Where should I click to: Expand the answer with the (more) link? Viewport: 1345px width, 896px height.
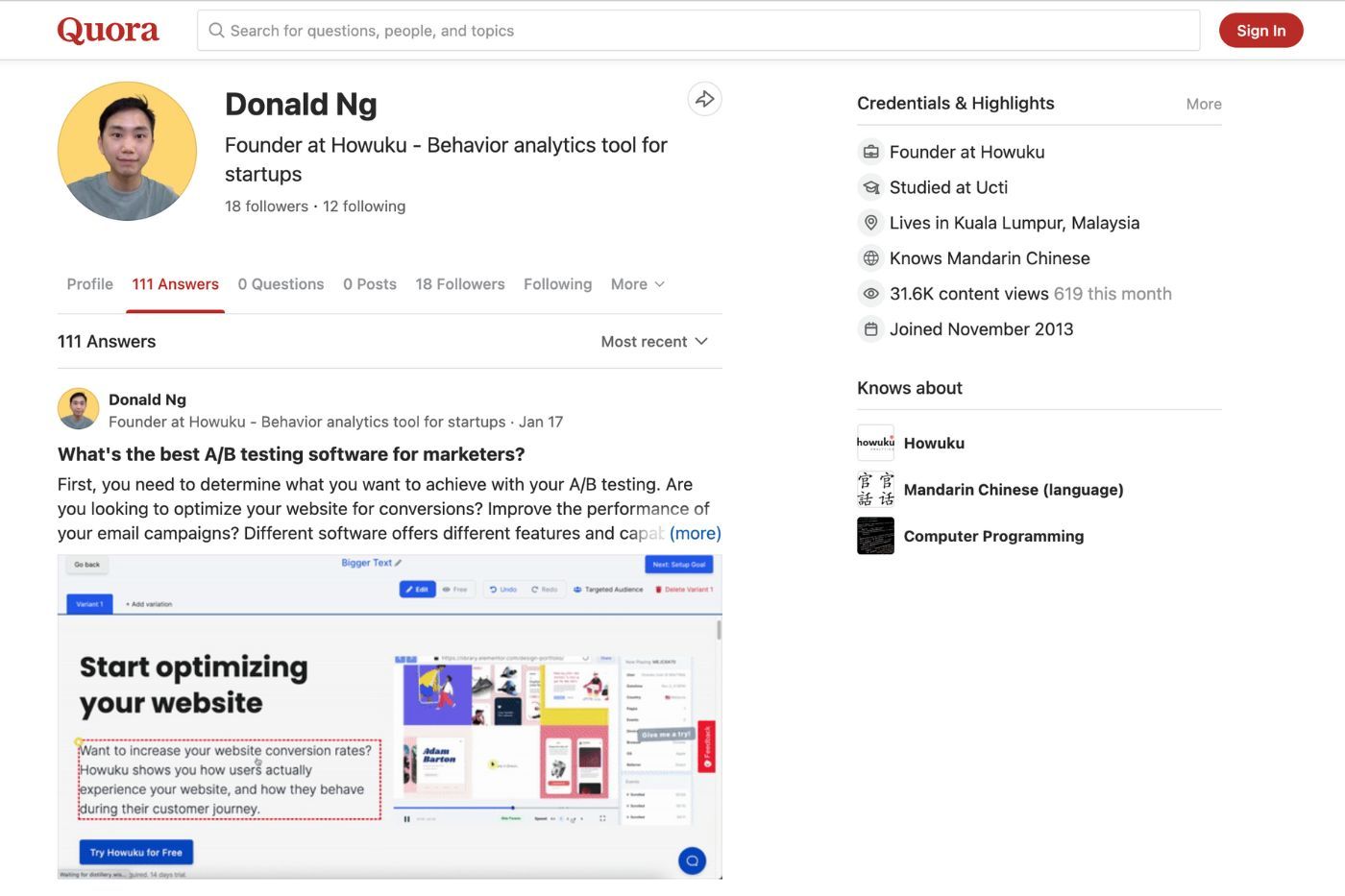click(x=696, y=533)
